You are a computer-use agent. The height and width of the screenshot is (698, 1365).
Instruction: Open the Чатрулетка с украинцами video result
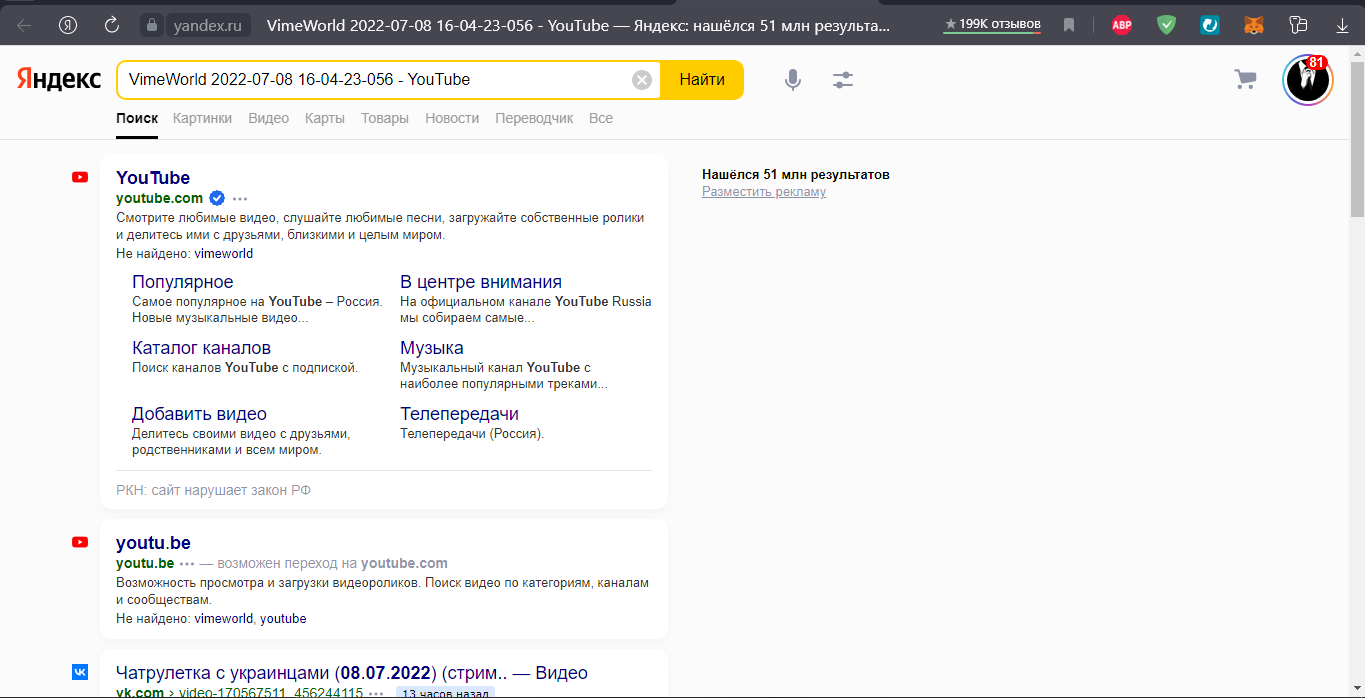pos(352,673)
